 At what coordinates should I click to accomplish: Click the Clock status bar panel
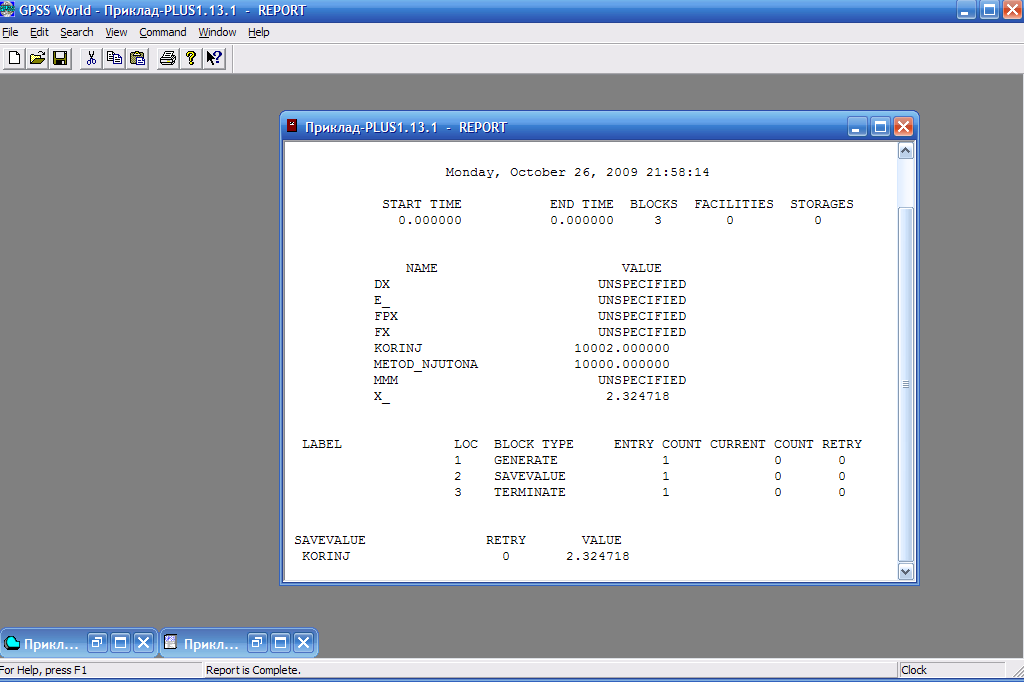pyautogui.click(x=951, y=670)
